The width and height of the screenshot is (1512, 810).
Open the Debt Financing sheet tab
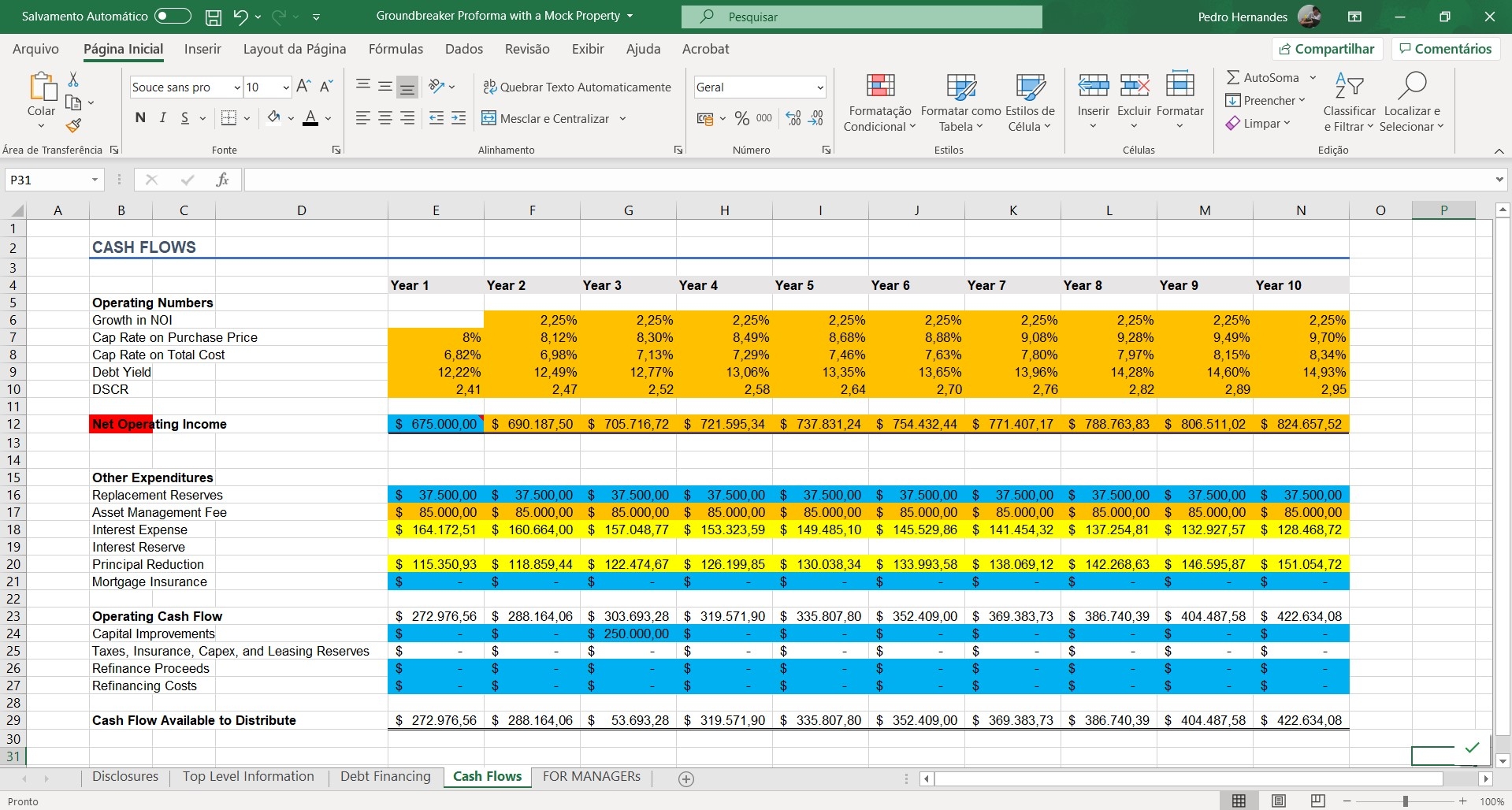tap(385, 776)
